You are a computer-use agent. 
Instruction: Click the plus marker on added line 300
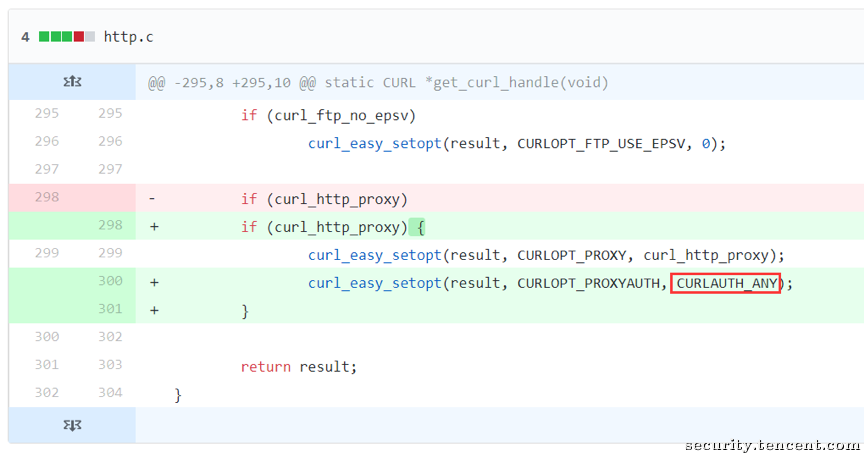coord(154,283)
